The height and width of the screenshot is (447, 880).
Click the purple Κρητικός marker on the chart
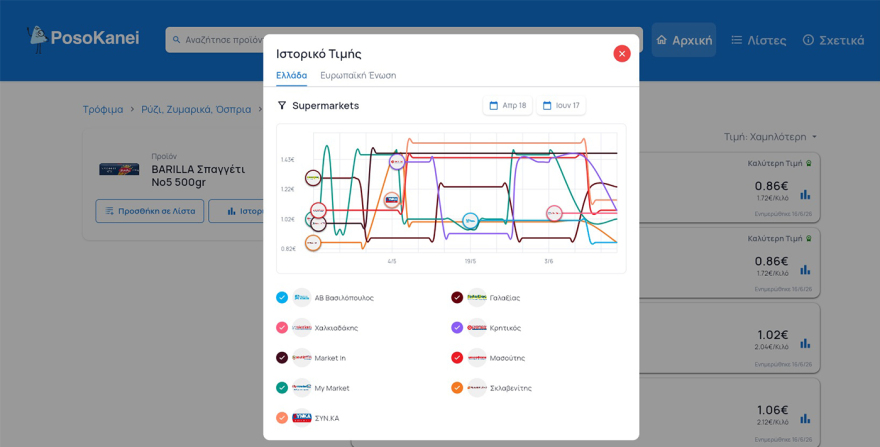coord(397,162)
